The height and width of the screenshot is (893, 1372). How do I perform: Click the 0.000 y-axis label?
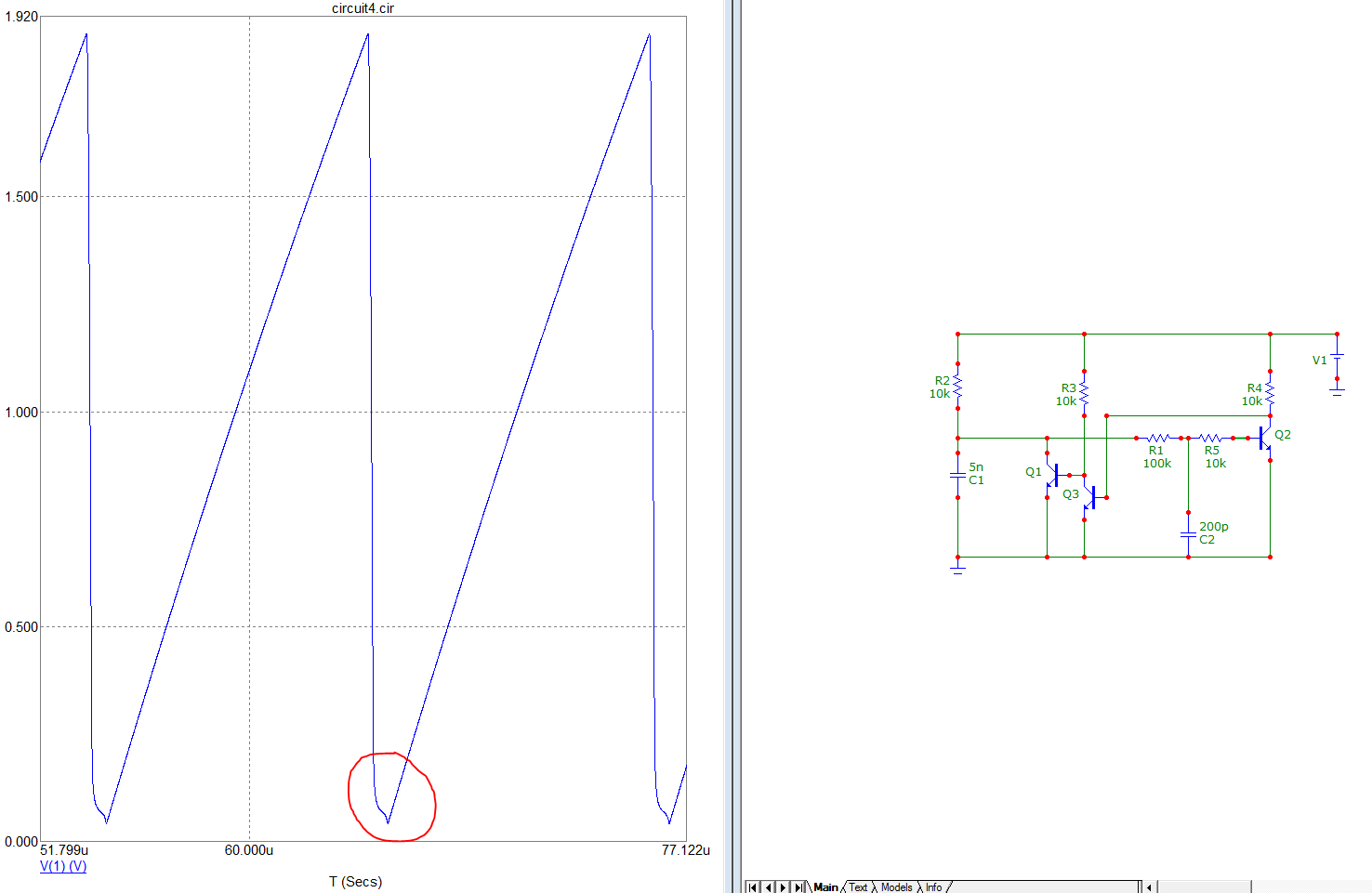pyautogui.click(x=21, y=842)
